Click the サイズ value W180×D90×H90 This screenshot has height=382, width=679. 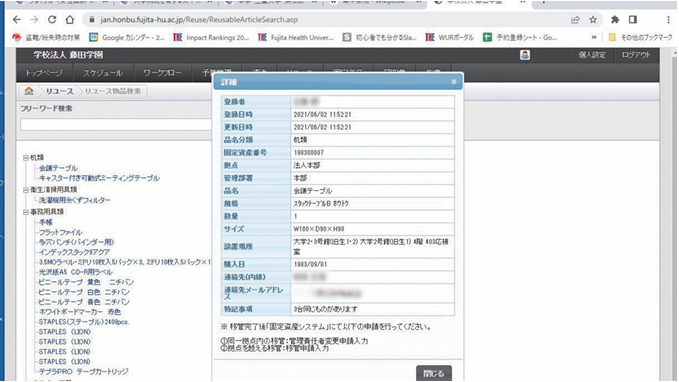click(319, 229)
